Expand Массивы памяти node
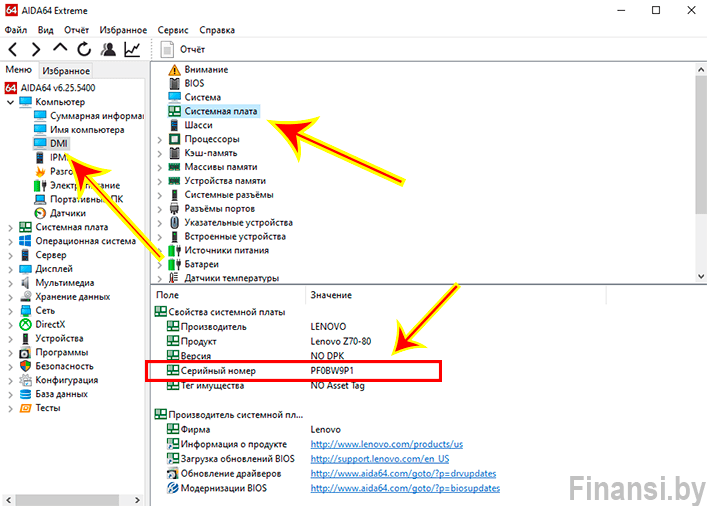 160,168
